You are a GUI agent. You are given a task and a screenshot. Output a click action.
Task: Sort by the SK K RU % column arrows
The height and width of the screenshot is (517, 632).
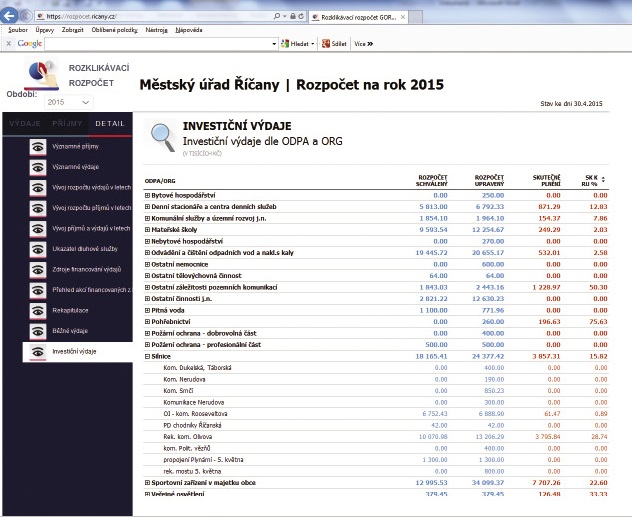point(603,180)
